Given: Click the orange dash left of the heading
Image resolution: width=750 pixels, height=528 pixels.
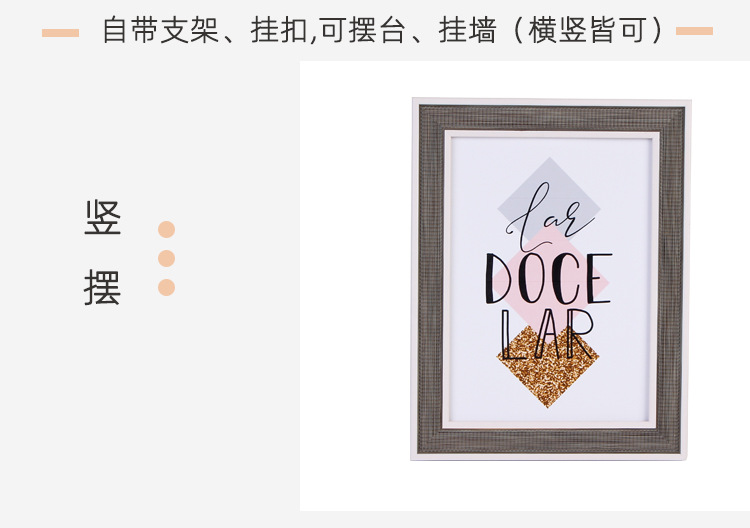Looking at the screenshot, I should pos(60,33).
